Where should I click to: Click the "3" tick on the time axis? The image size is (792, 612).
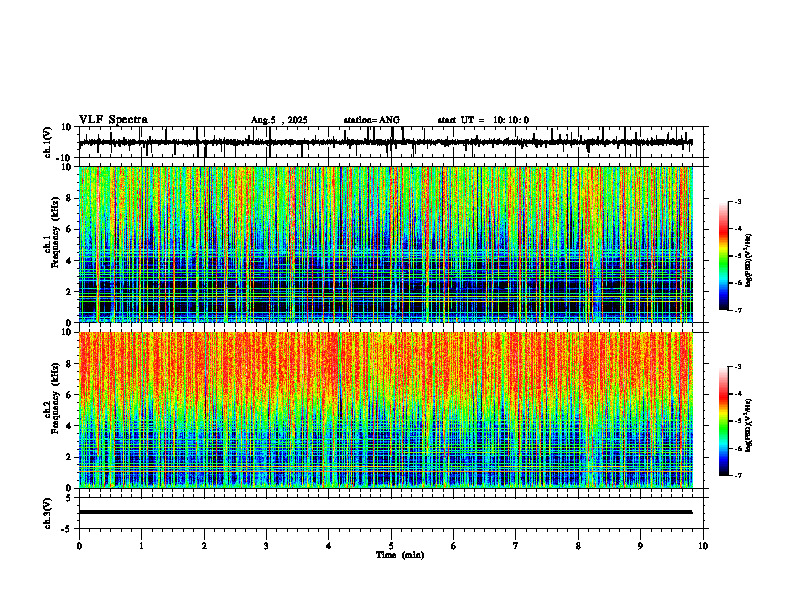[266, 546]
